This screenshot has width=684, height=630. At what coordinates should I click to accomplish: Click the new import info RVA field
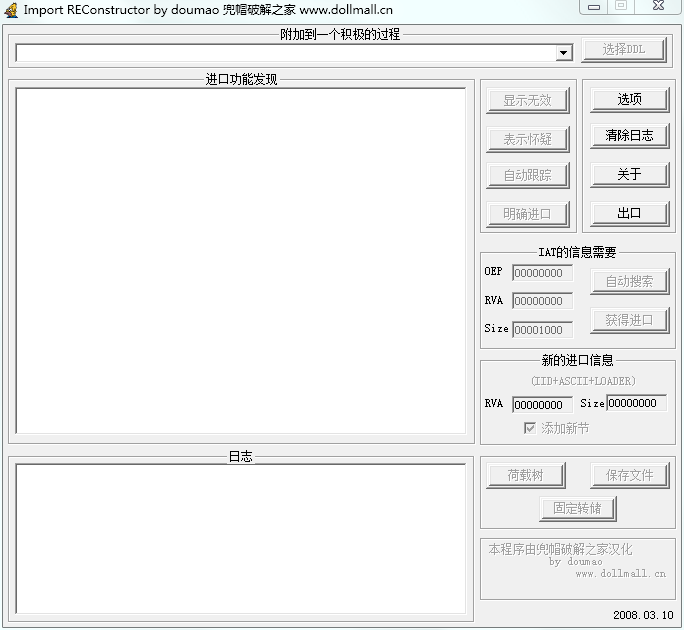(542, 405)
